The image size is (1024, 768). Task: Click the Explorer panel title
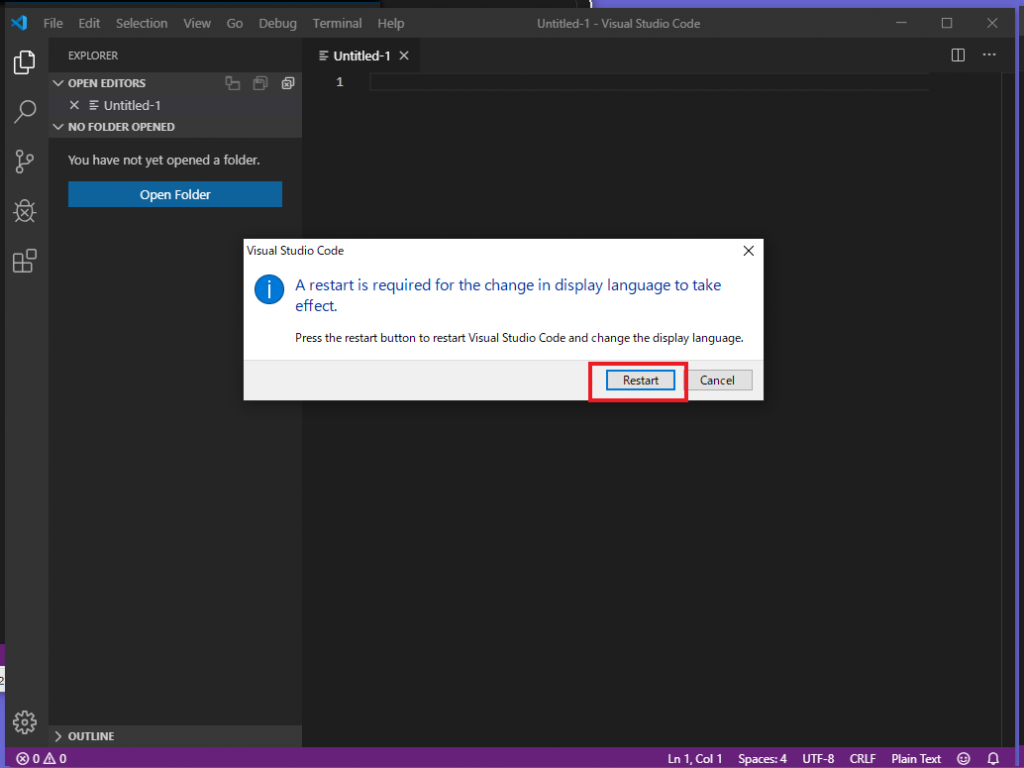tap(93, 56)
